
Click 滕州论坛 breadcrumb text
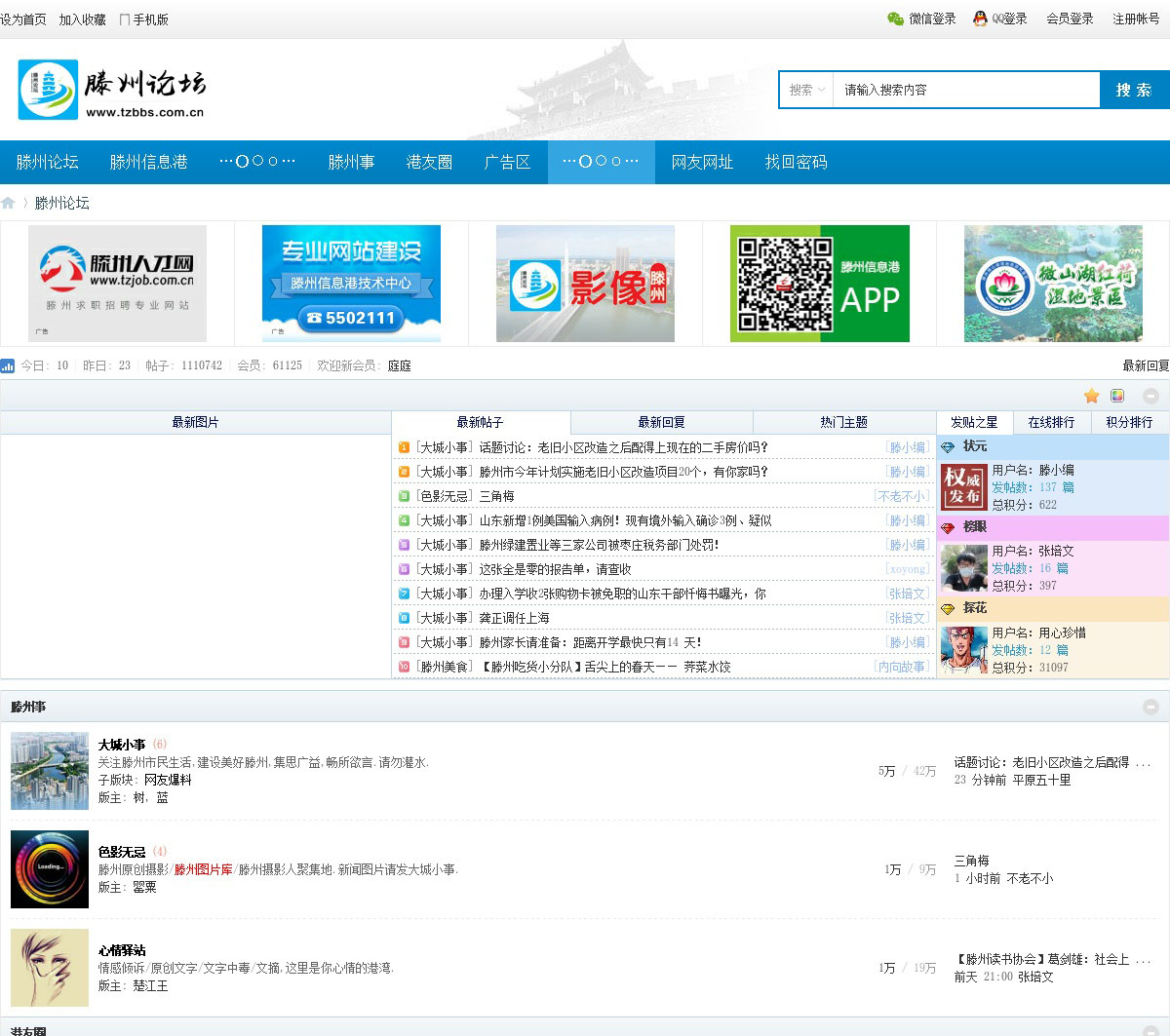[x=61, y=203]
